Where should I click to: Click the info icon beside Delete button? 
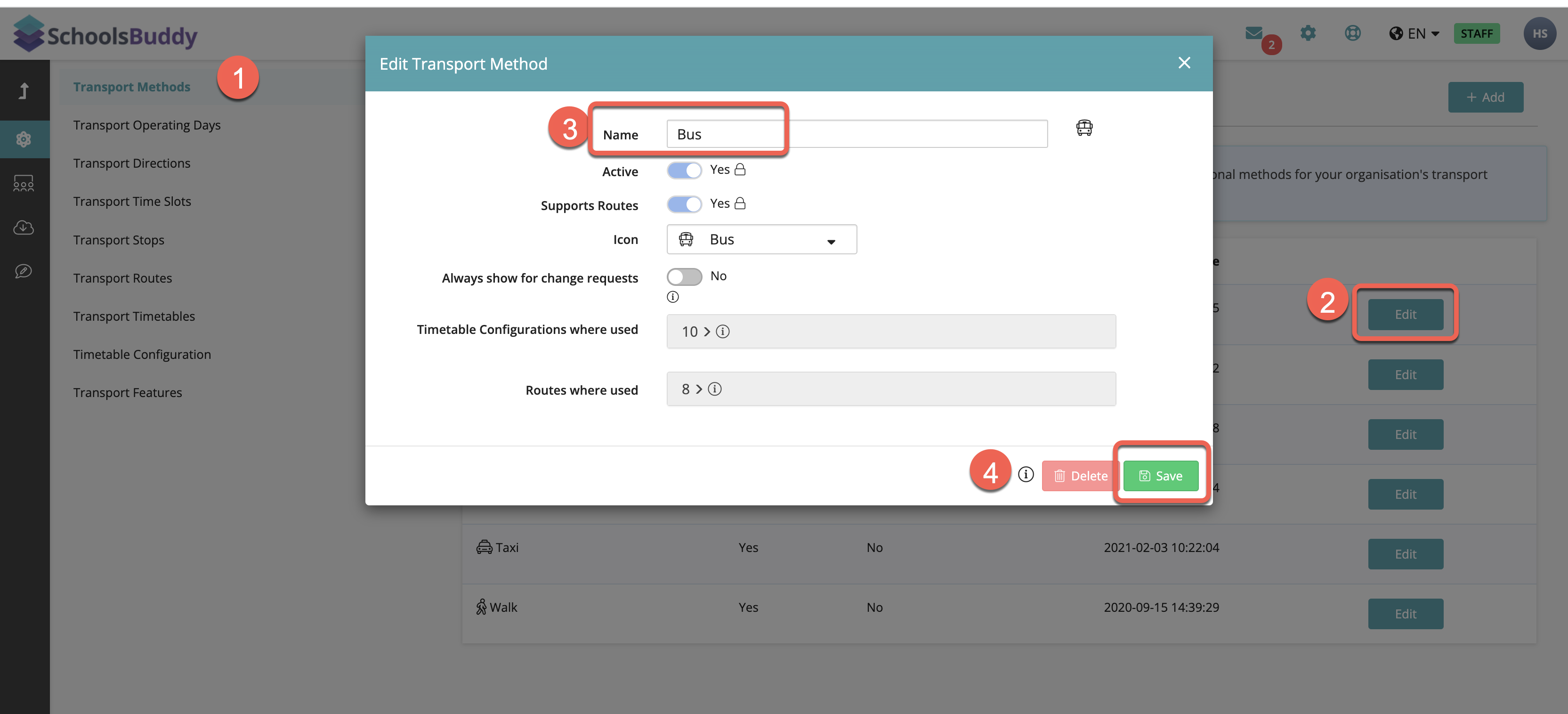[1026, 474]
